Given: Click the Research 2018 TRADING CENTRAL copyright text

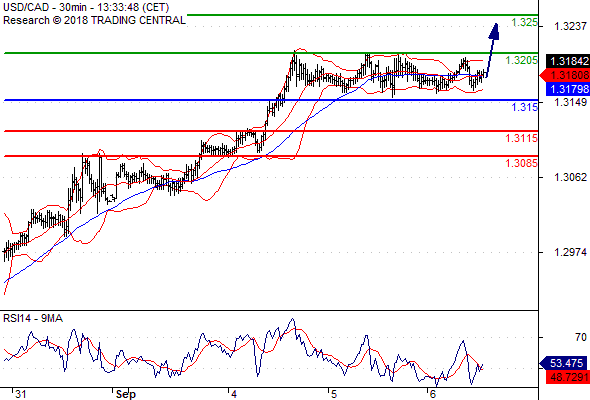Looking at the screenshot, I should tap(94, 20).
